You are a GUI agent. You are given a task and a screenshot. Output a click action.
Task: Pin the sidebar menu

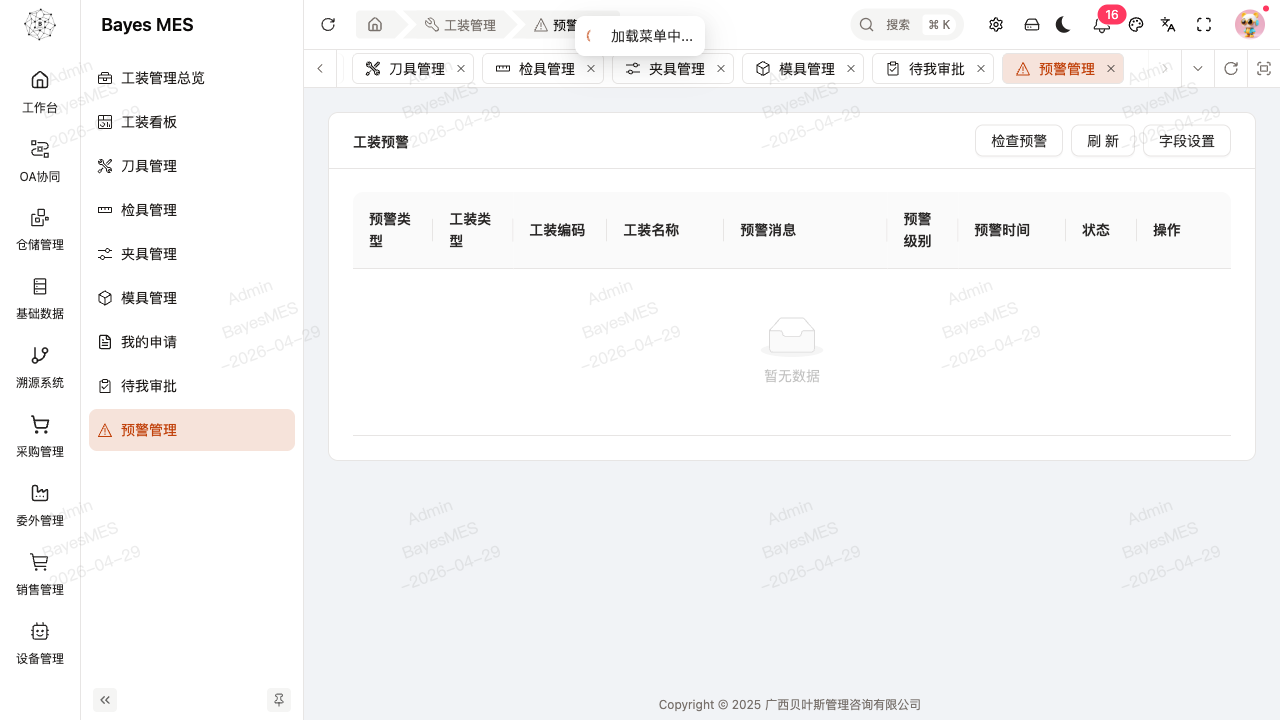279,700
